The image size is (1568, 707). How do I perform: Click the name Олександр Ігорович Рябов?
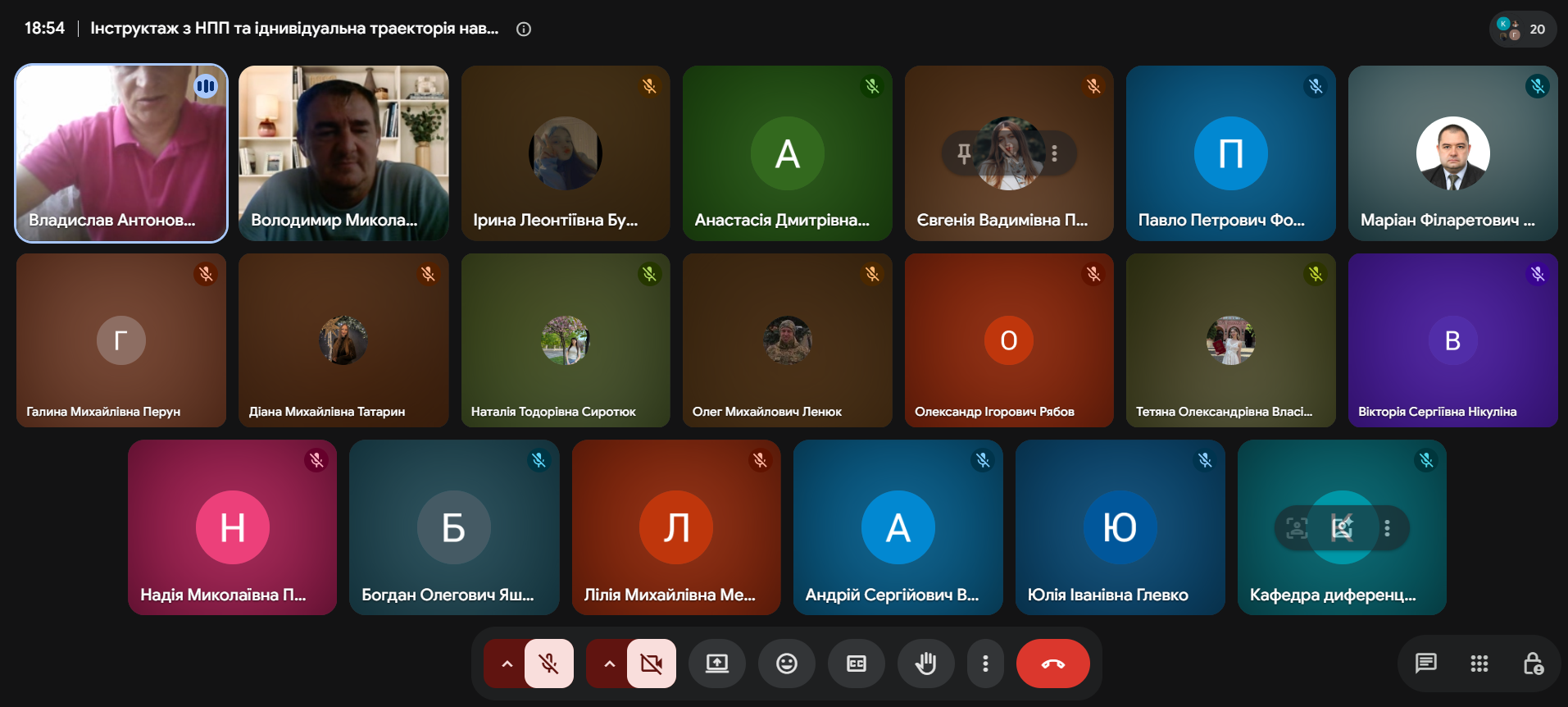(x=994, y=412)
